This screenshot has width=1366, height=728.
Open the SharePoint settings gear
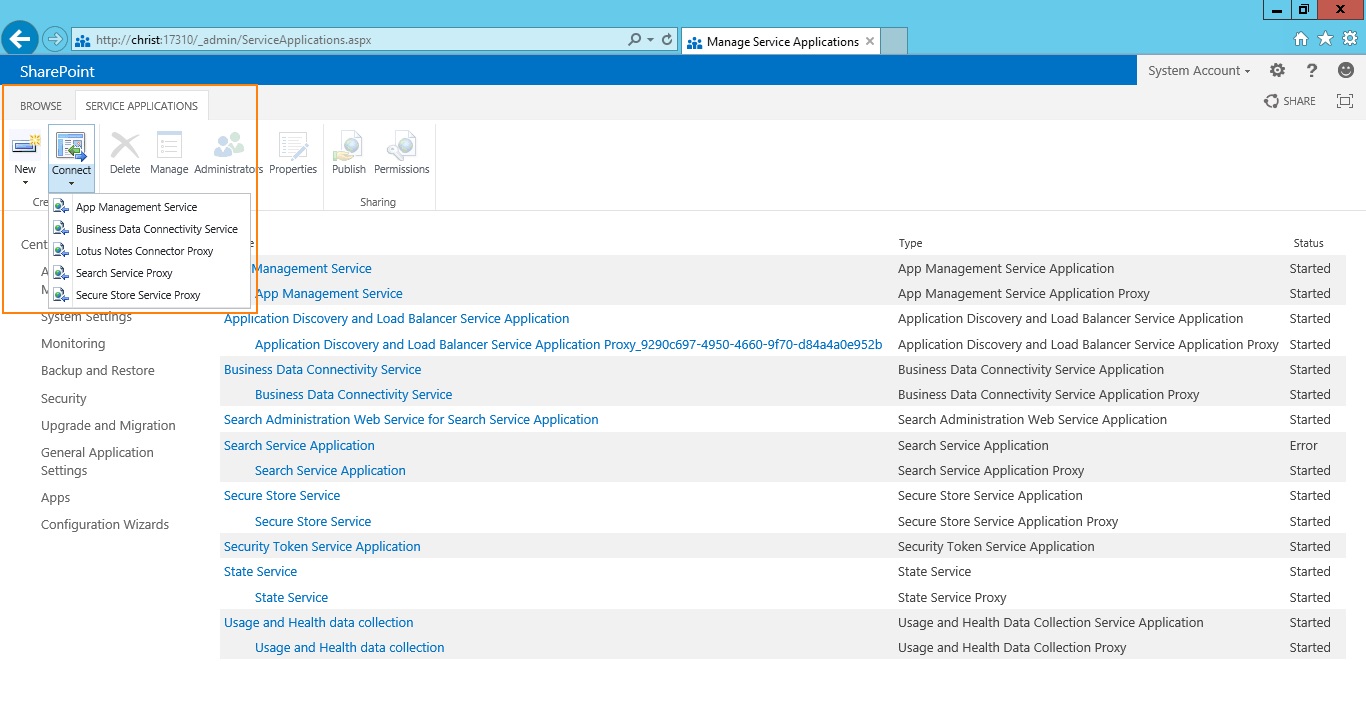pos(1277,71)
